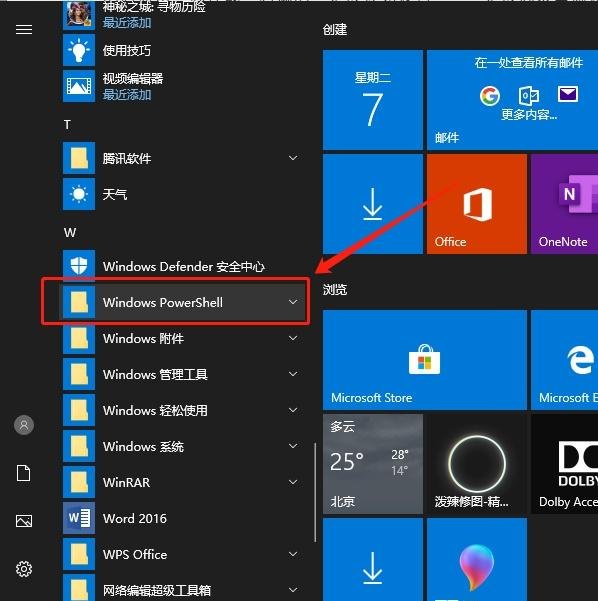The image size is (598, 601).
Task: Select the Windows 附件 list label
Action: 143,338
